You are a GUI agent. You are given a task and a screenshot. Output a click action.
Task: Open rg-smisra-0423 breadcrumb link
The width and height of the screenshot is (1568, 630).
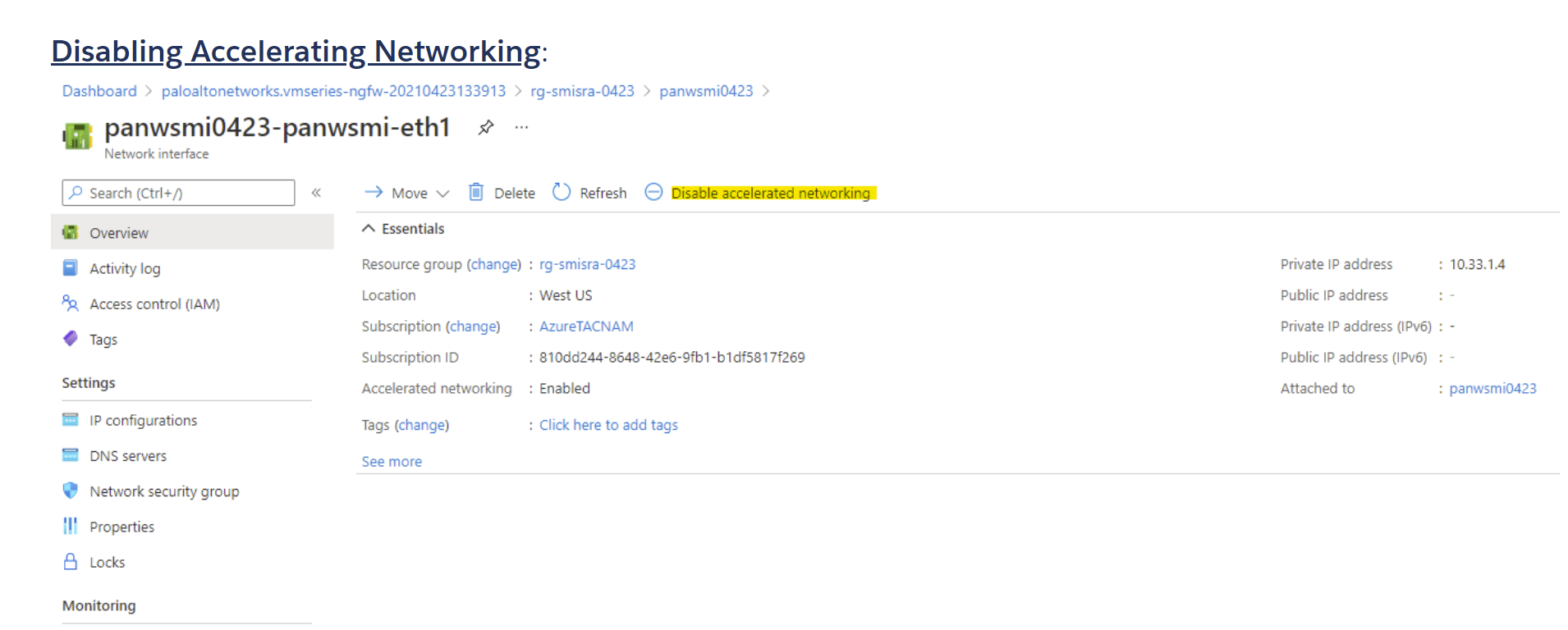tap(582, 91)
